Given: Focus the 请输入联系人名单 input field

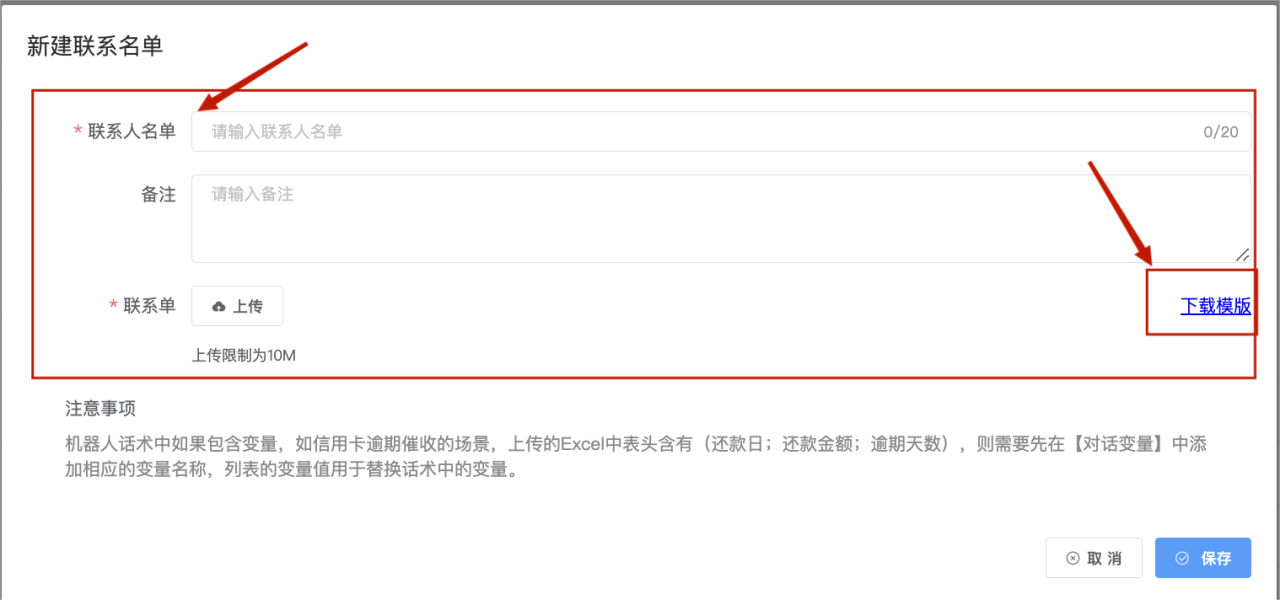Looking at the screenshot, I should tap(721, 131).
